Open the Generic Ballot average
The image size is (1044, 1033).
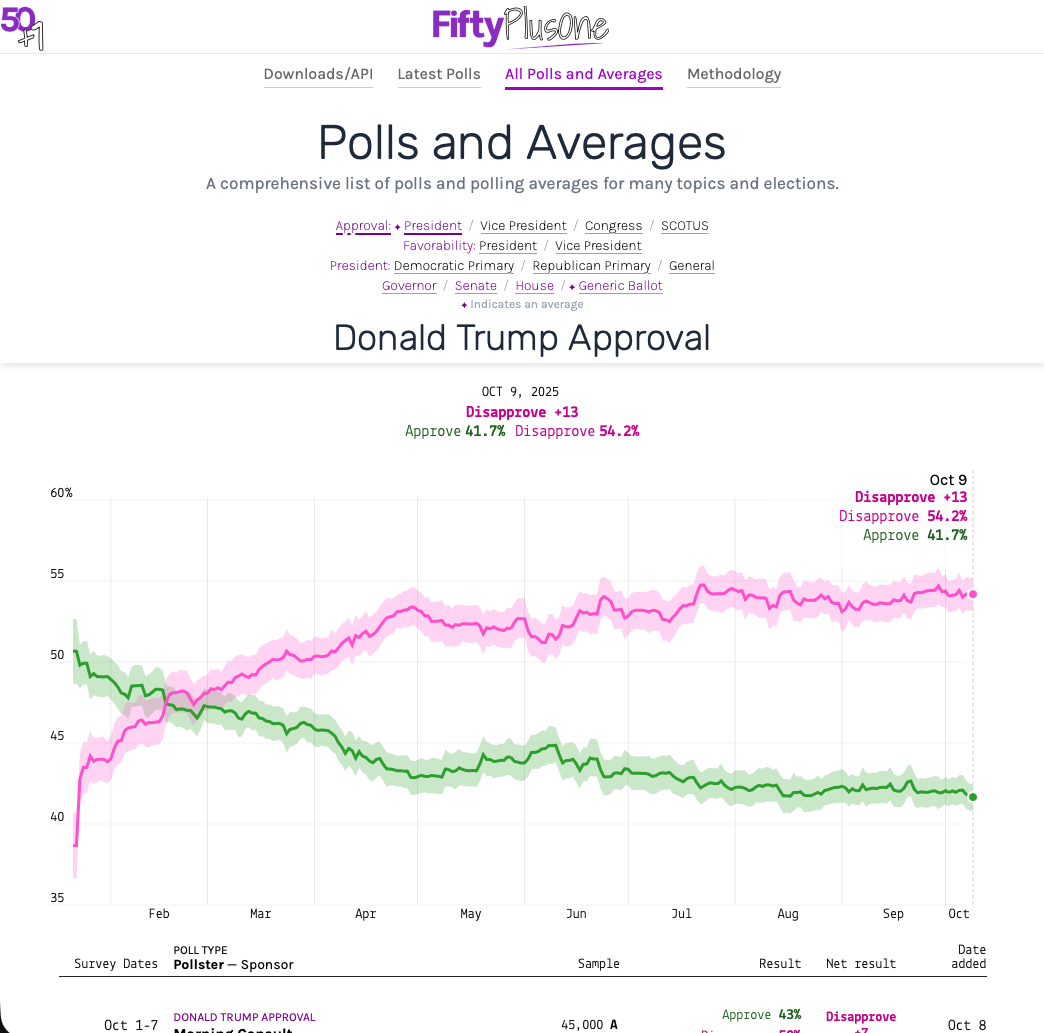pos(620,286)
